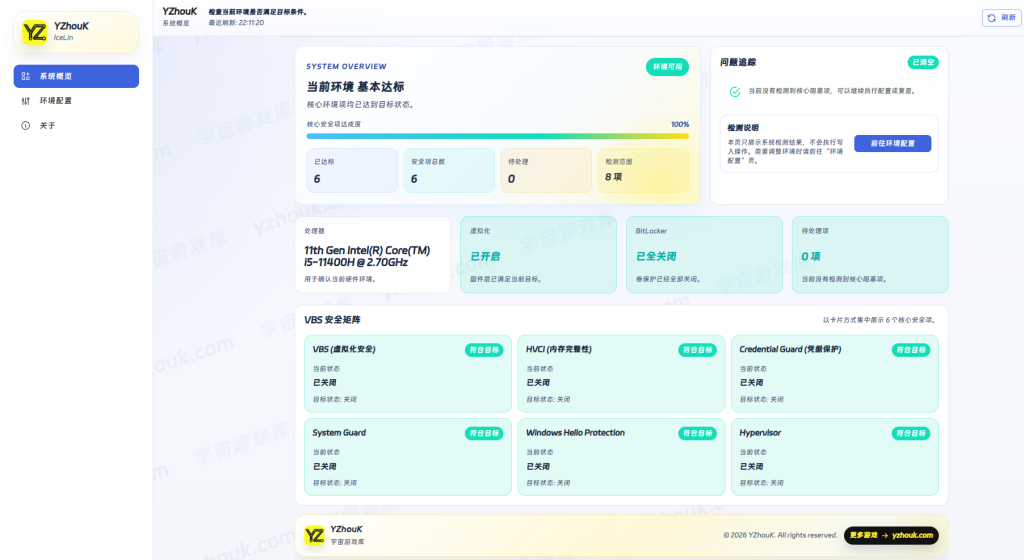Click the refresh arrows icon at top right
The image size is (1024, 560).
pos(991,18)
